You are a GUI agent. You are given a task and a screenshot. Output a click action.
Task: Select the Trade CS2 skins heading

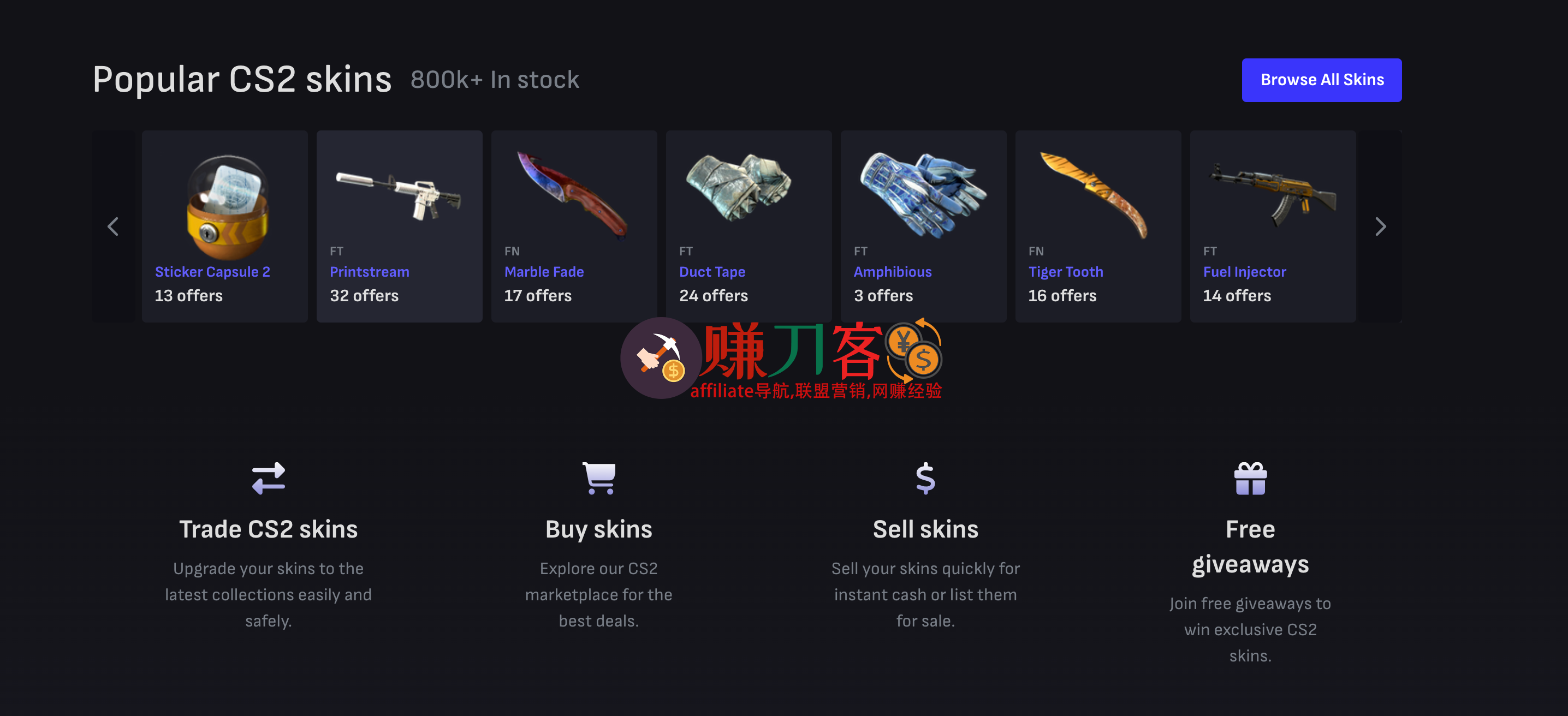[269, 529]
